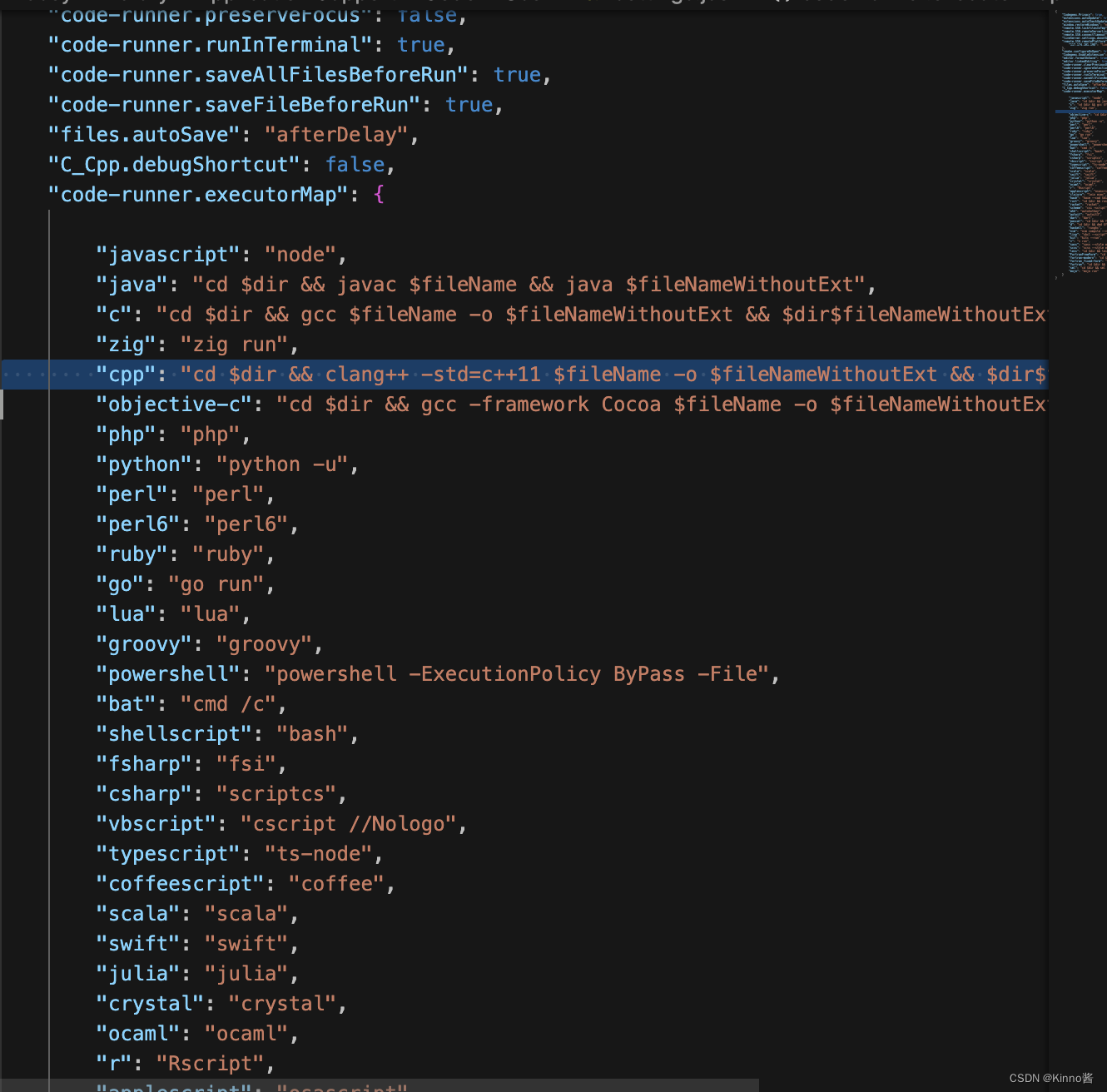
Task: Click the "objective-c" key
Action: click(174, 405)
